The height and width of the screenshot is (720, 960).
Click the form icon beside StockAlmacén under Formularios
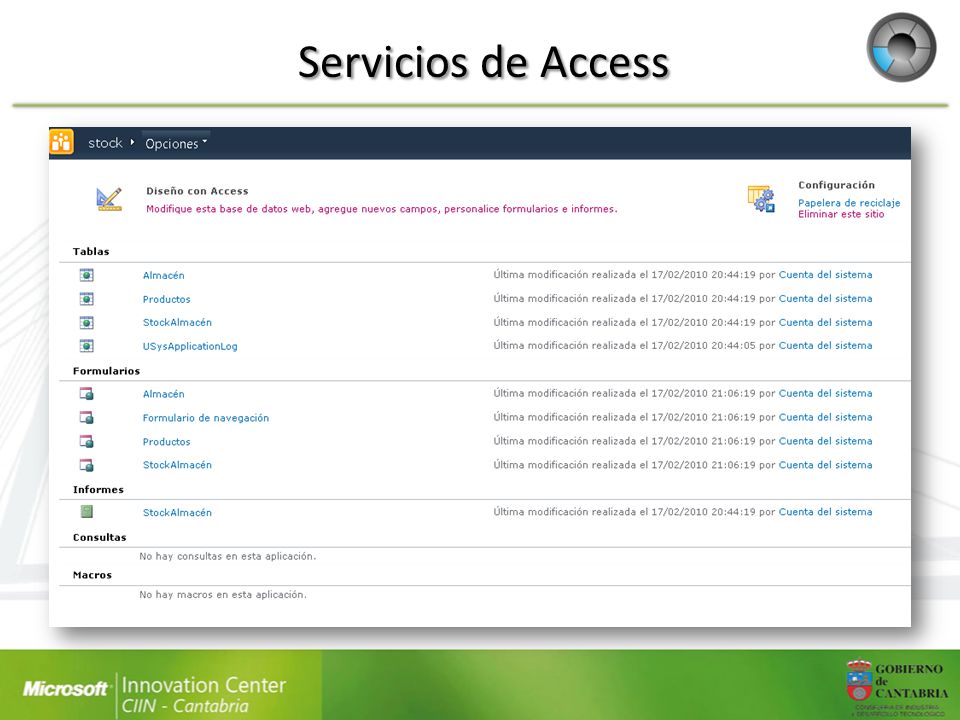[x=86, y=465]
